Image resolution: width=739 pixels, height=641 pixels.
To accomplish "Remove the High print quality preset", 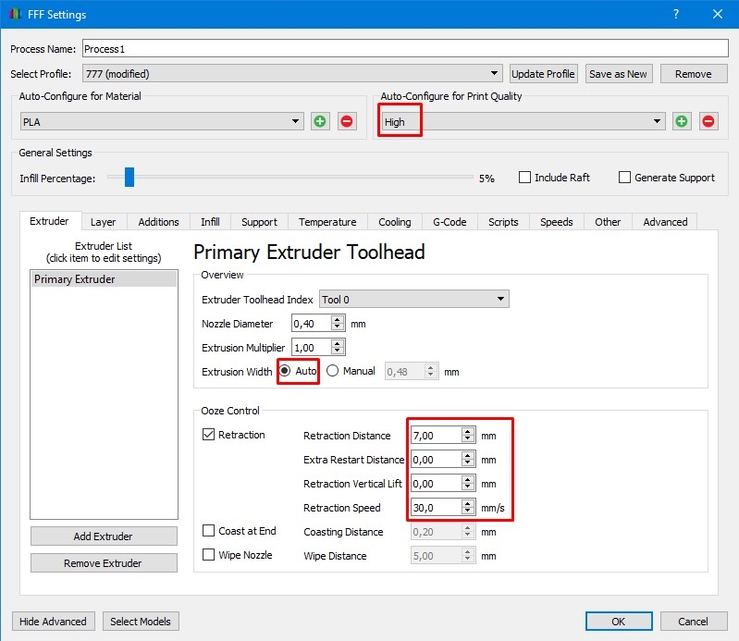I will (x=708, y=122).
